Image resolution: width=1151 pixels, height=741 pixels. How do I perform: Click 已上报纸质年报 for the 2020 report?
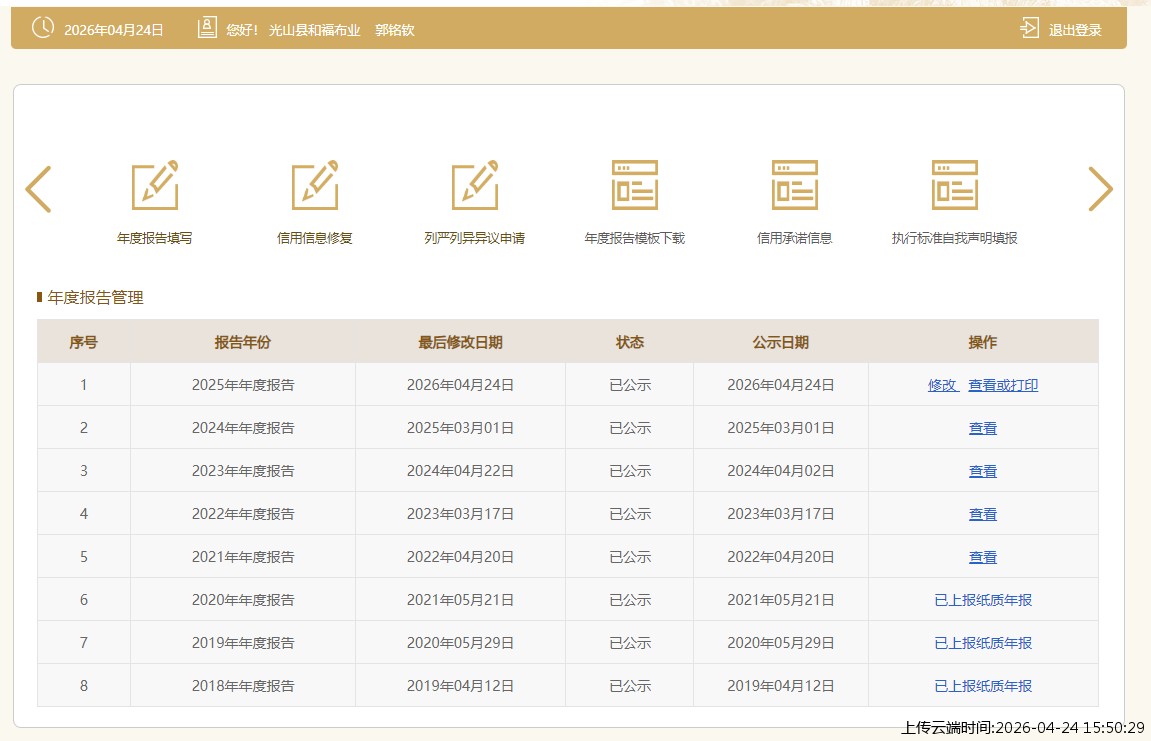983,600
